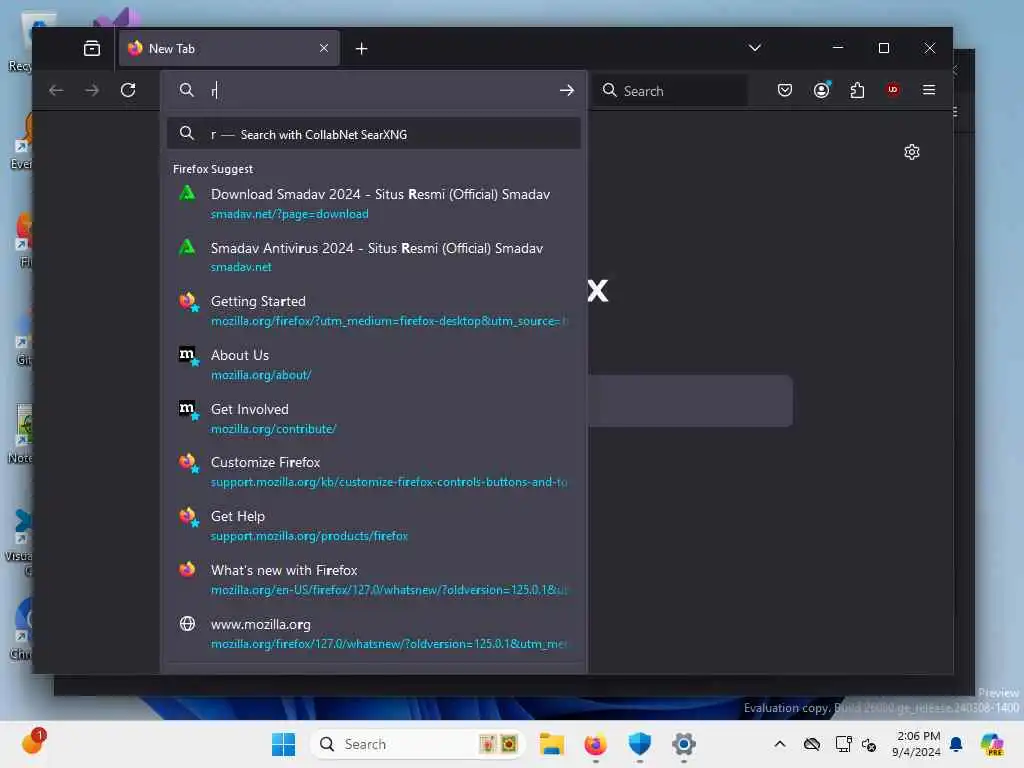
Task: Click the Firefox View icon in the tab bar
Action: 92,48
